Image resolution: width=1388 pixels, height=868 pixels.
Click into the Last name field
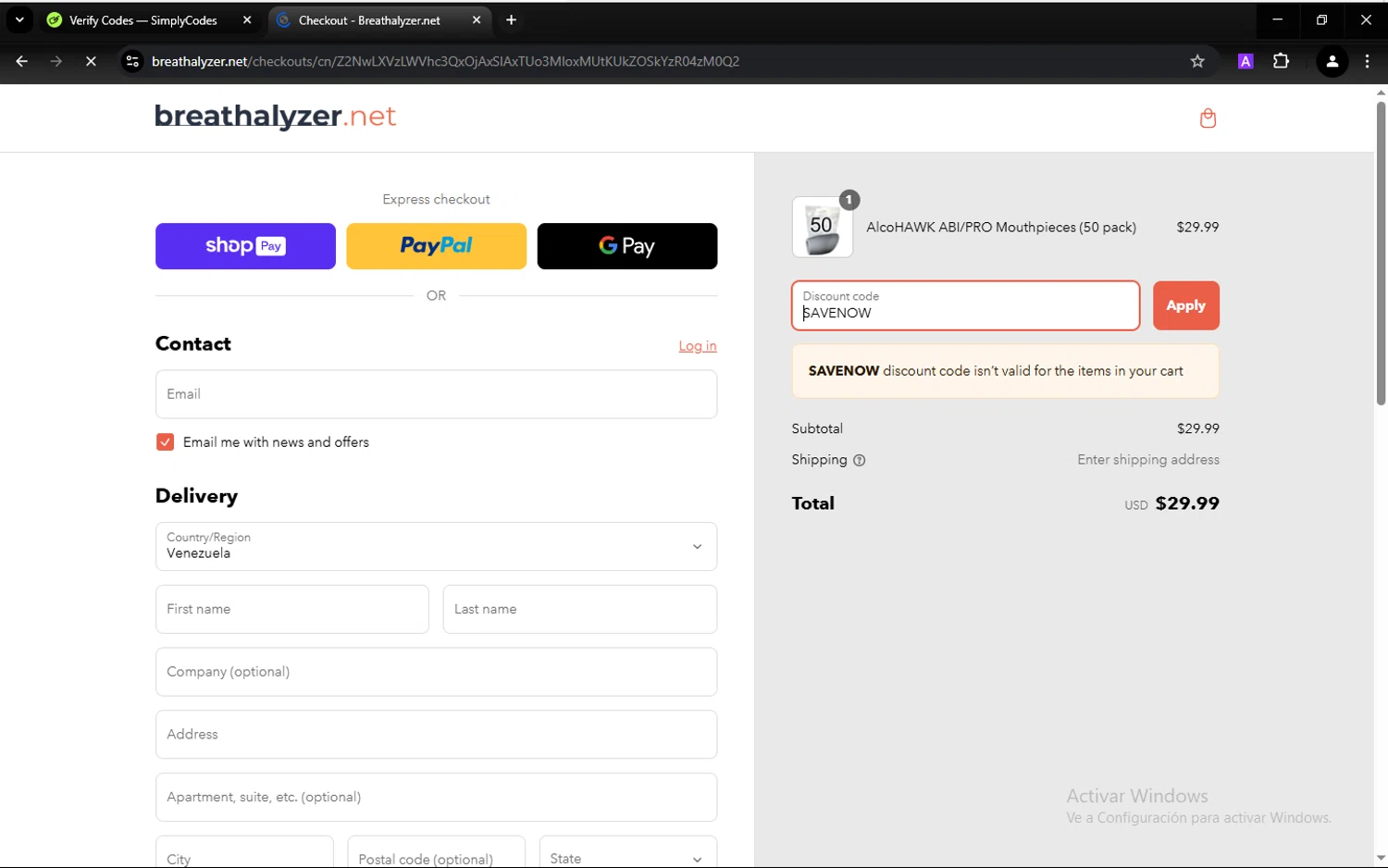tap(579, 609)
